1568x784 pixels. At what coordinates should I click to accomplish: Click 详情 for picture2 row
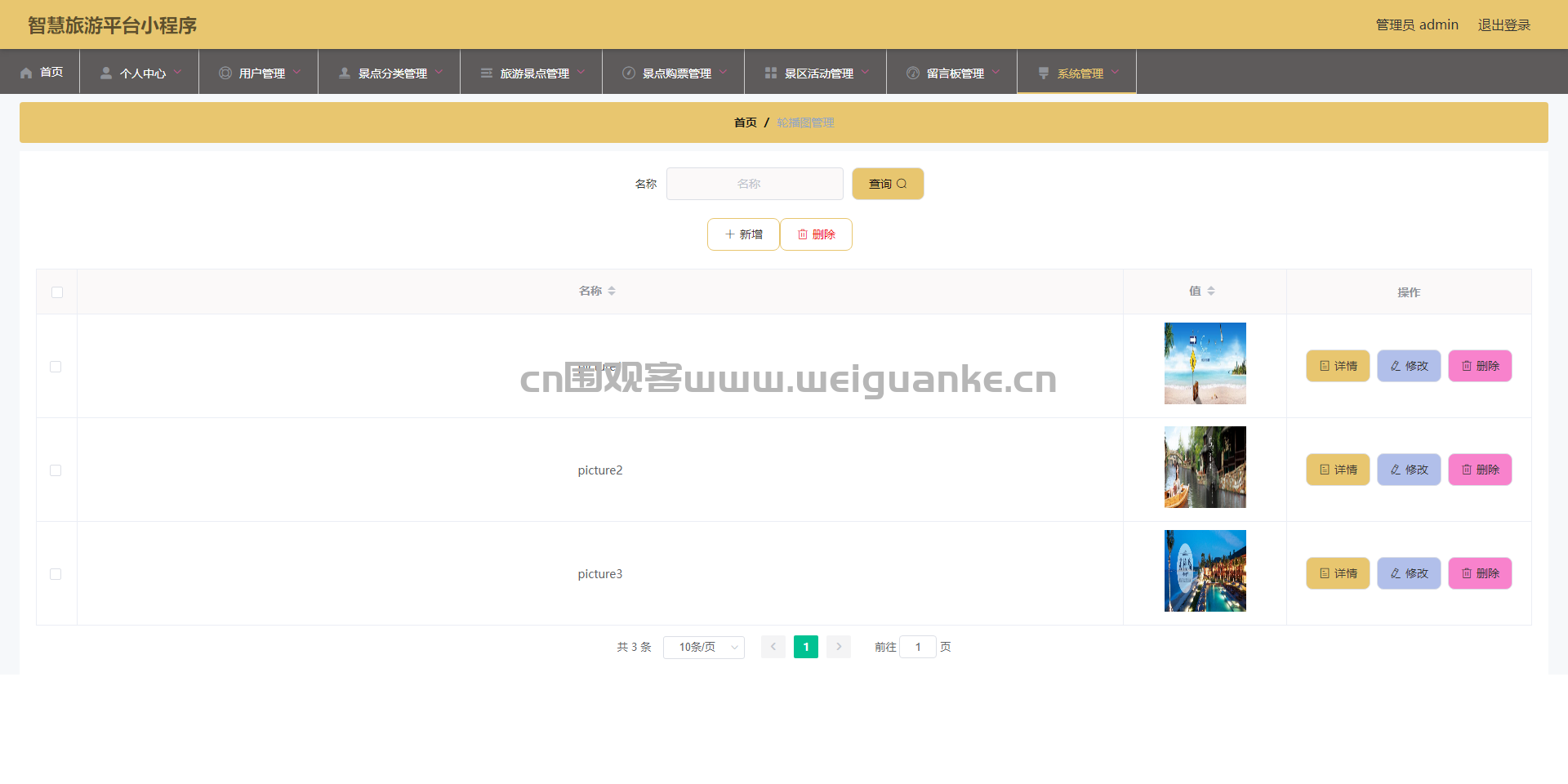click(1338, 470)
